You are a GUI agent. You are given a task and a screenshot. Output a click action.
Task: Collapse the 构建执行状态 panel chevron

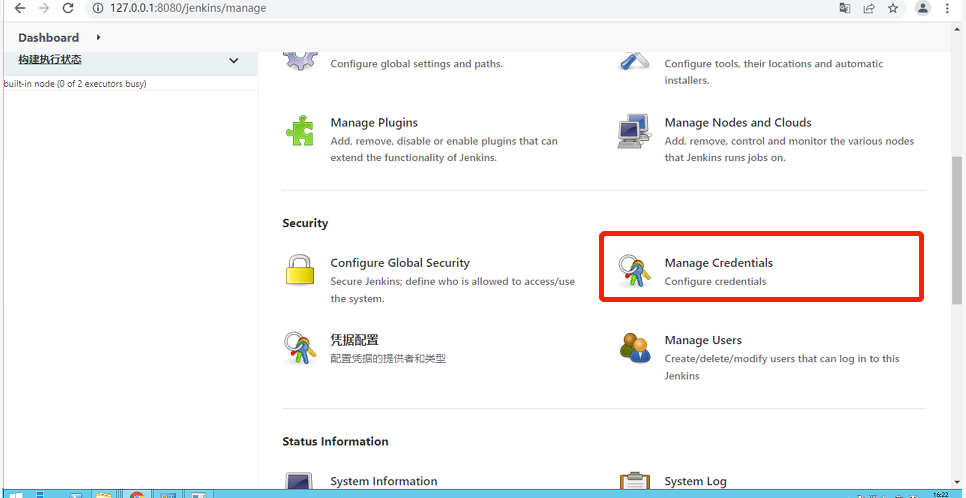click(233, 60)
